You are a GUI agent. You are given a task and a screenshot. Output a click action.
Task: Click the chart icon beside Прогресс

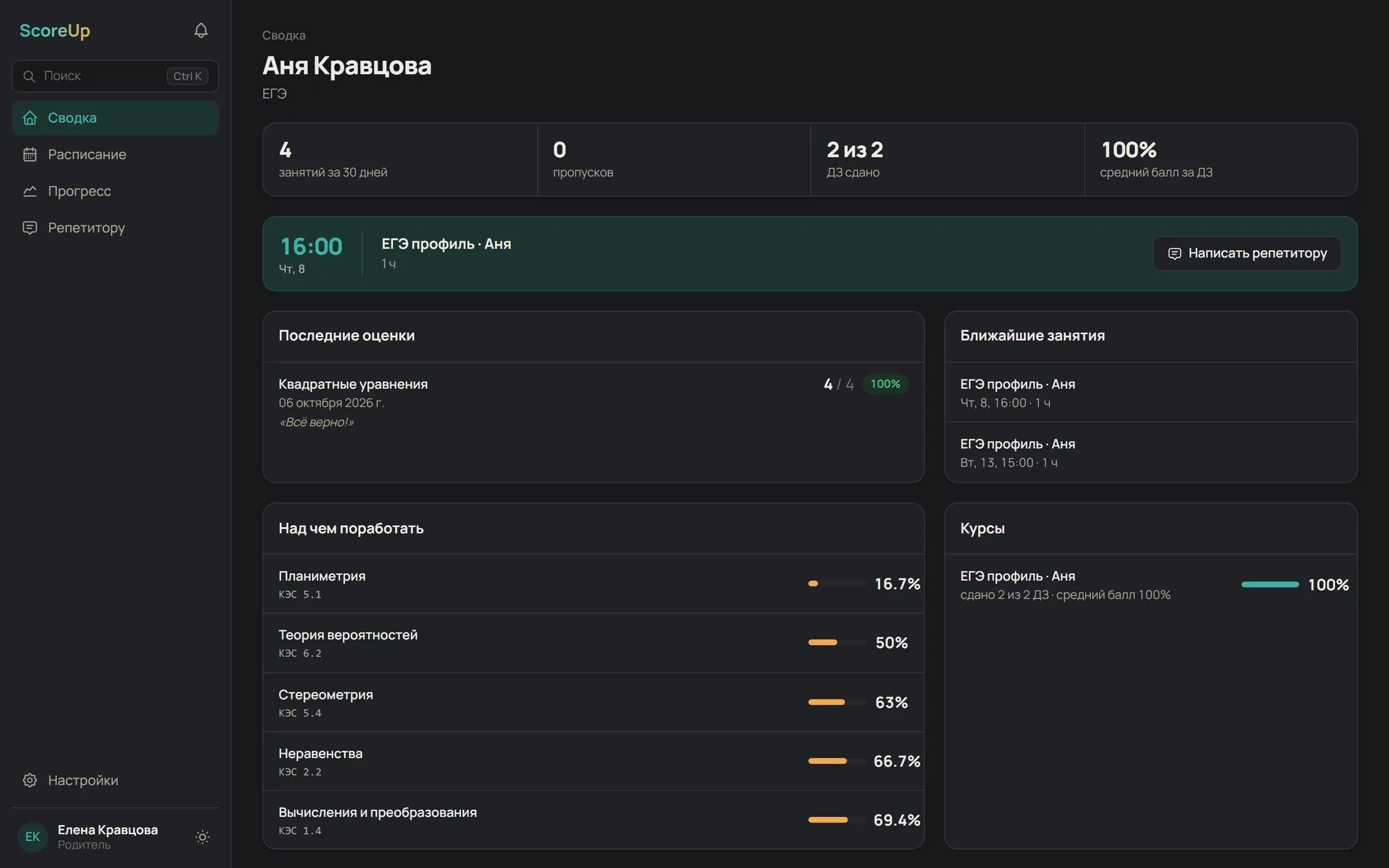30,191
